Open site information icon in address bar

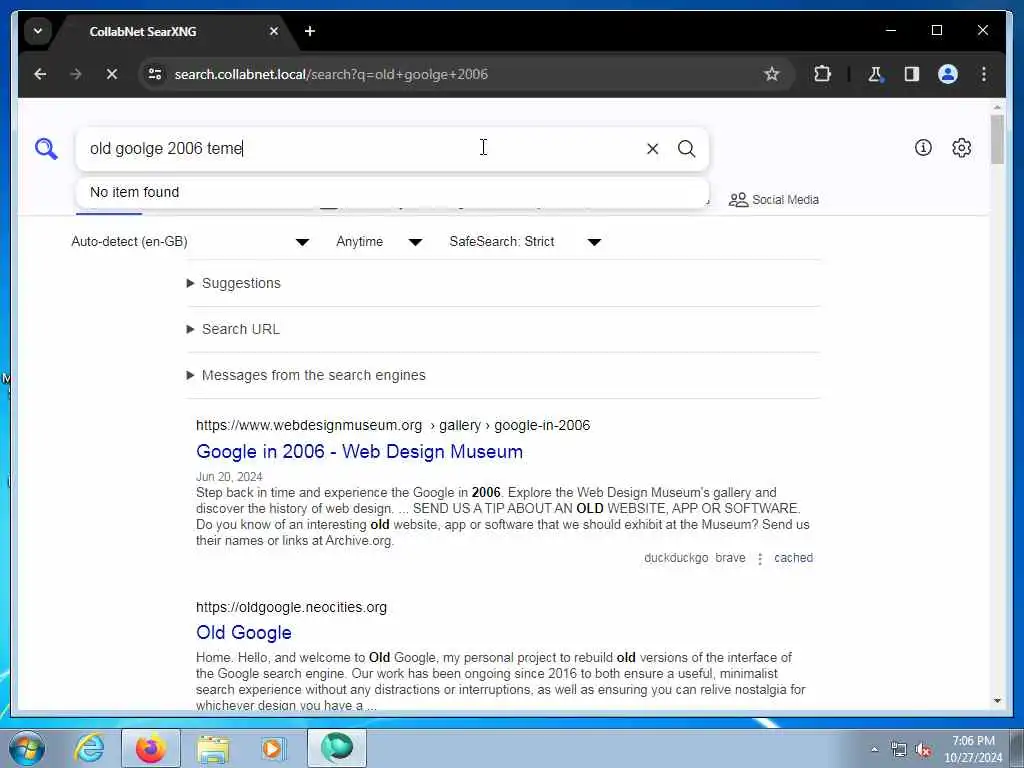point(155,74)
